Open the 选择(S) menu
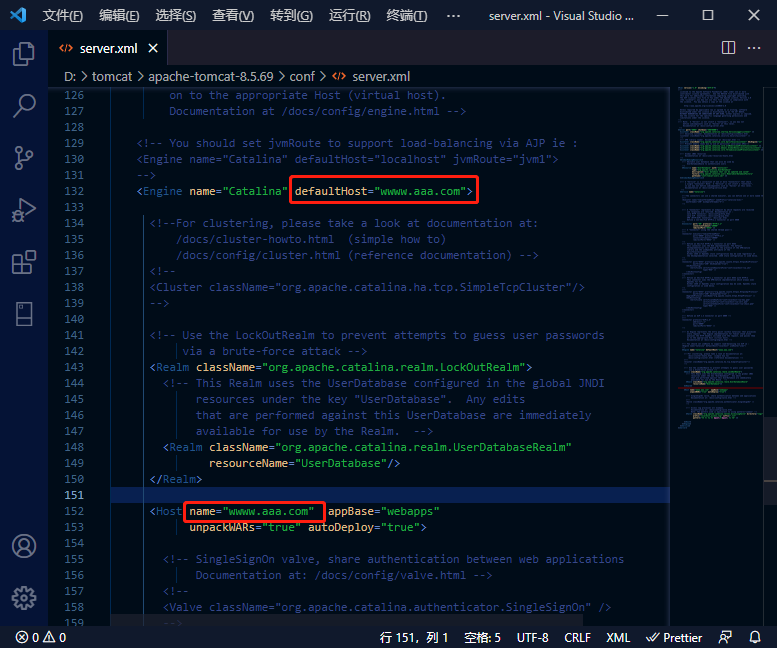 (175, 15)
